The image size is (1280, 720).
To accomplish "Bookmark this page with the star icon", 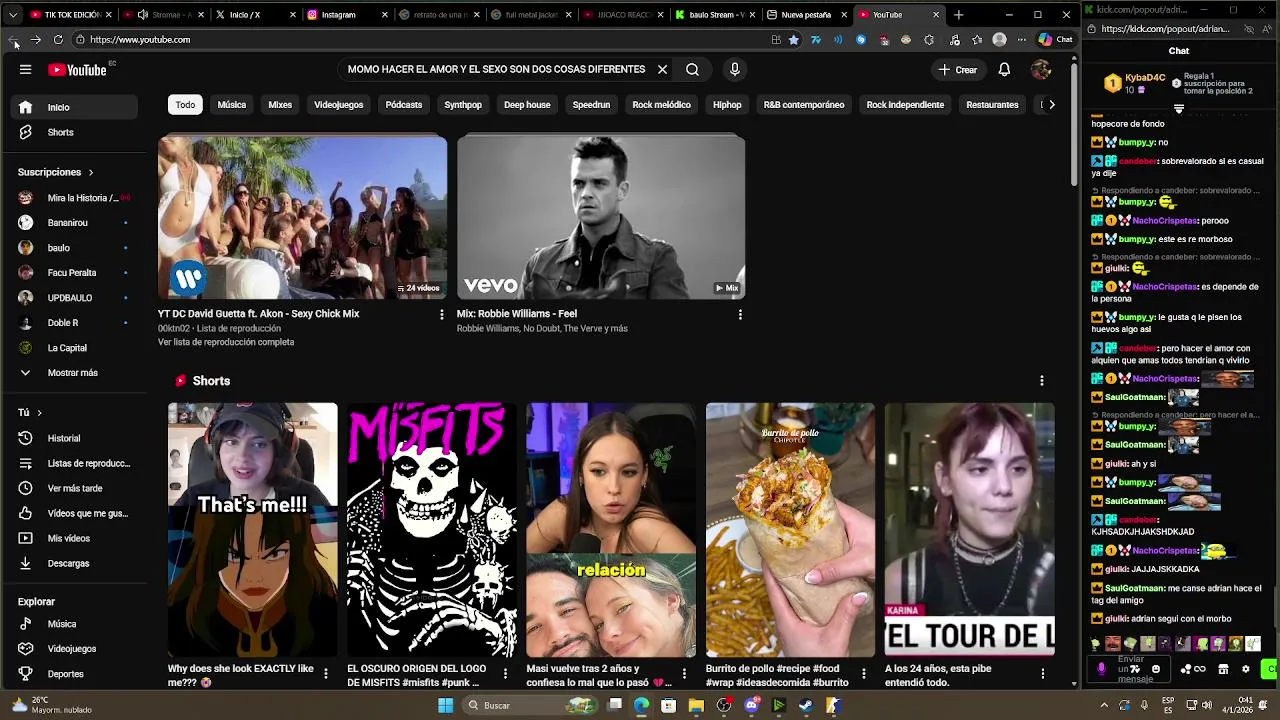I will (794, 40).
